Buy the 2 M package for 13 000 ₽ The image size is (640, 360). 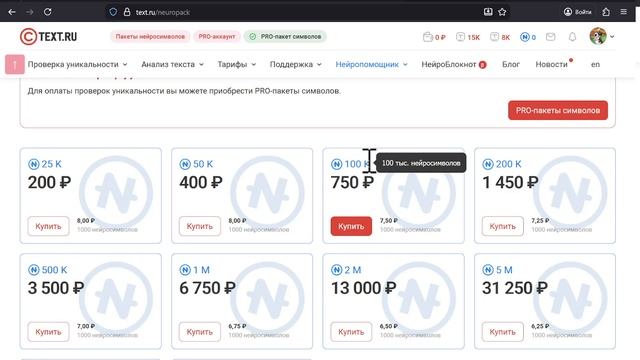pyautogui.click(x=351, y=332)
